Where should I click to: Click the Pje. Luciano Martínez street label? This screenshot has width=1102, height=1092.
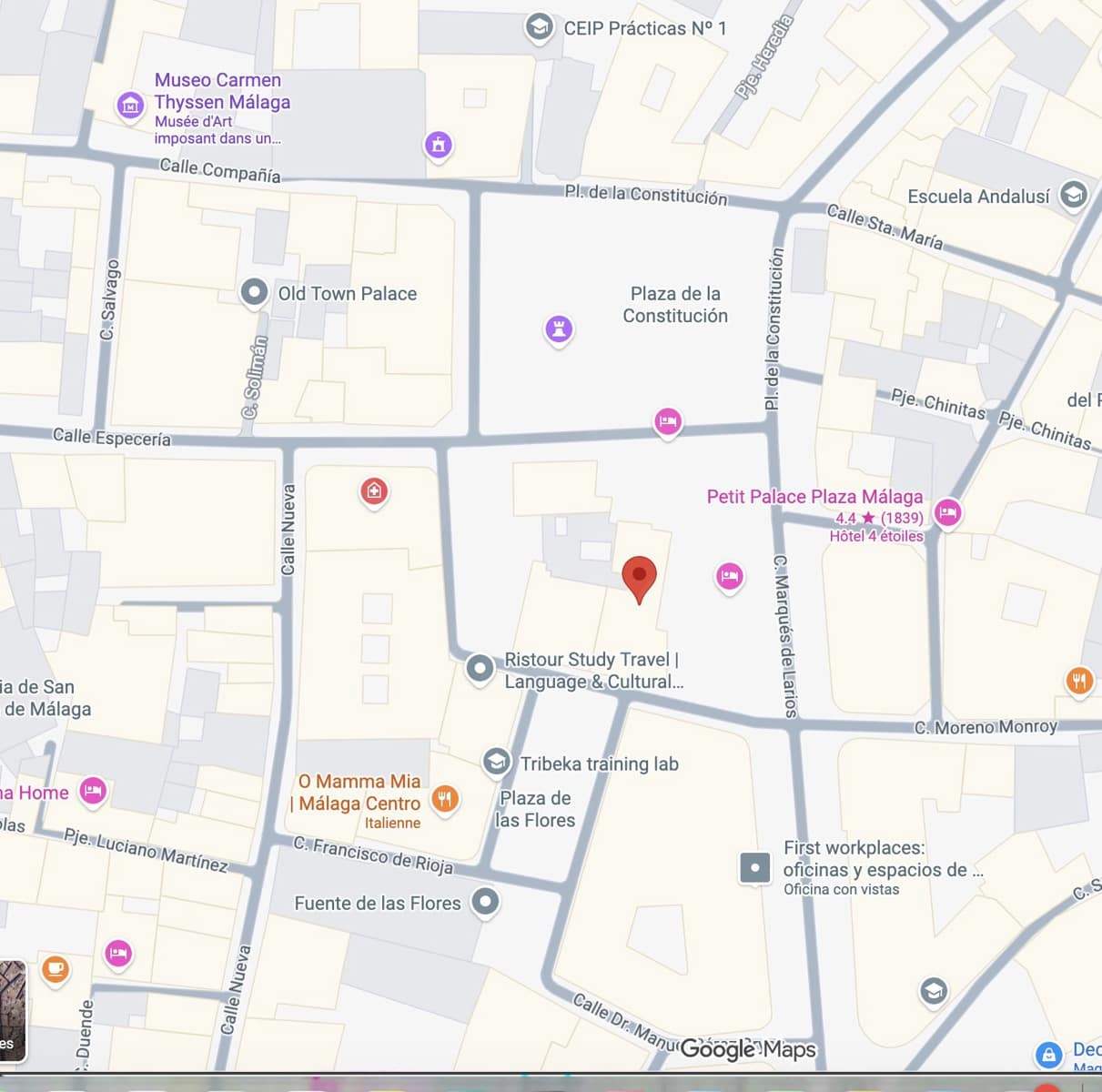coord(146,849)
